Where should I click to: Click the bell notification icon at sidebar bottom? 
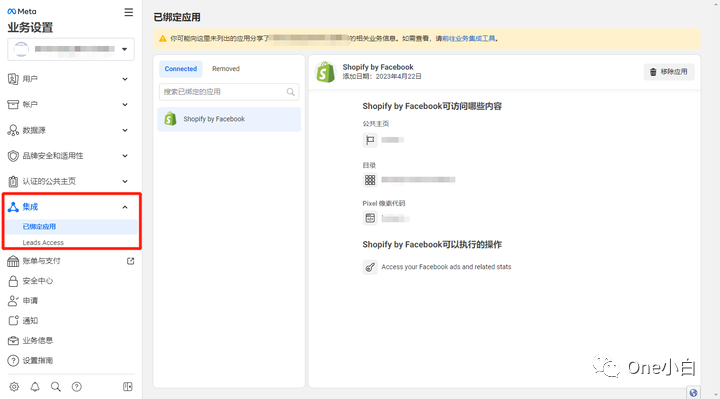click(35, 387)
